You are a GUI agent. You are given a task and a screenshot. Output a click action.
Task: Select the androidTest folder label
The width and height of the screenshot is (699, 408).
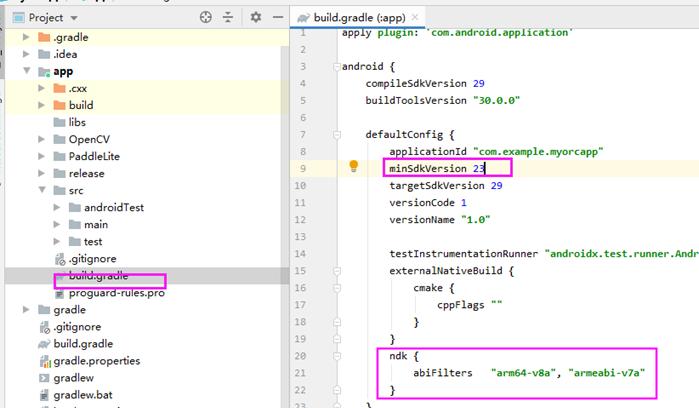click(x=114, y=207)
